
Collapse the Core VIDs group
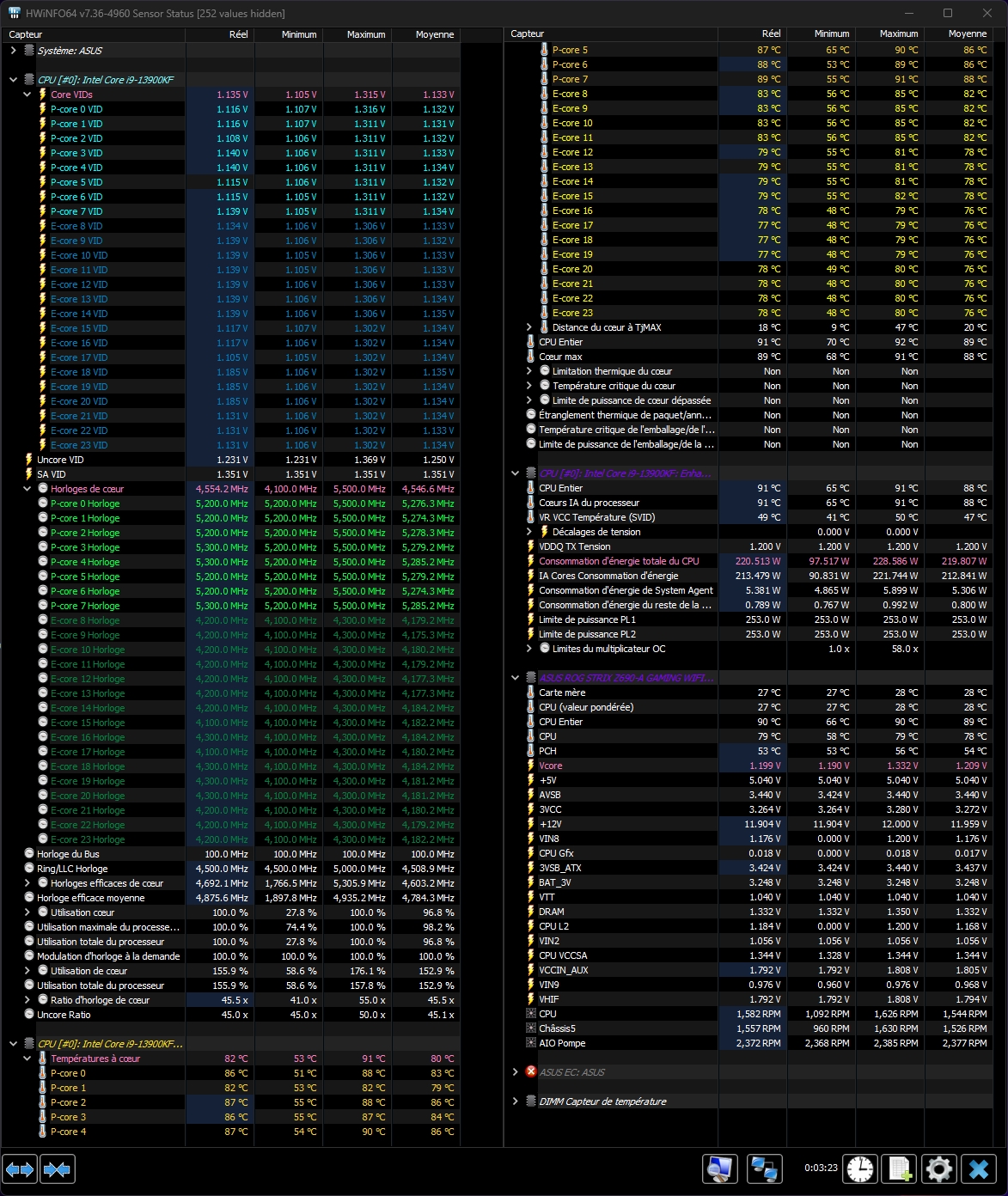[27, 95]
